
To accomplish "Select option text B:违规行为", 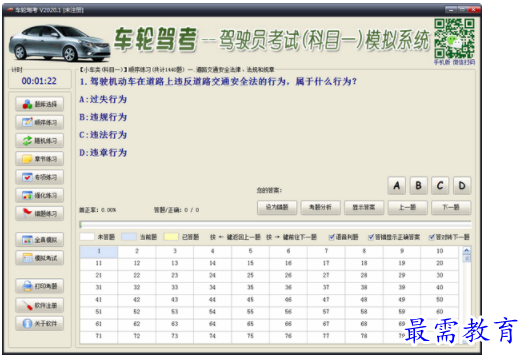I will click(x=103, y=117).
